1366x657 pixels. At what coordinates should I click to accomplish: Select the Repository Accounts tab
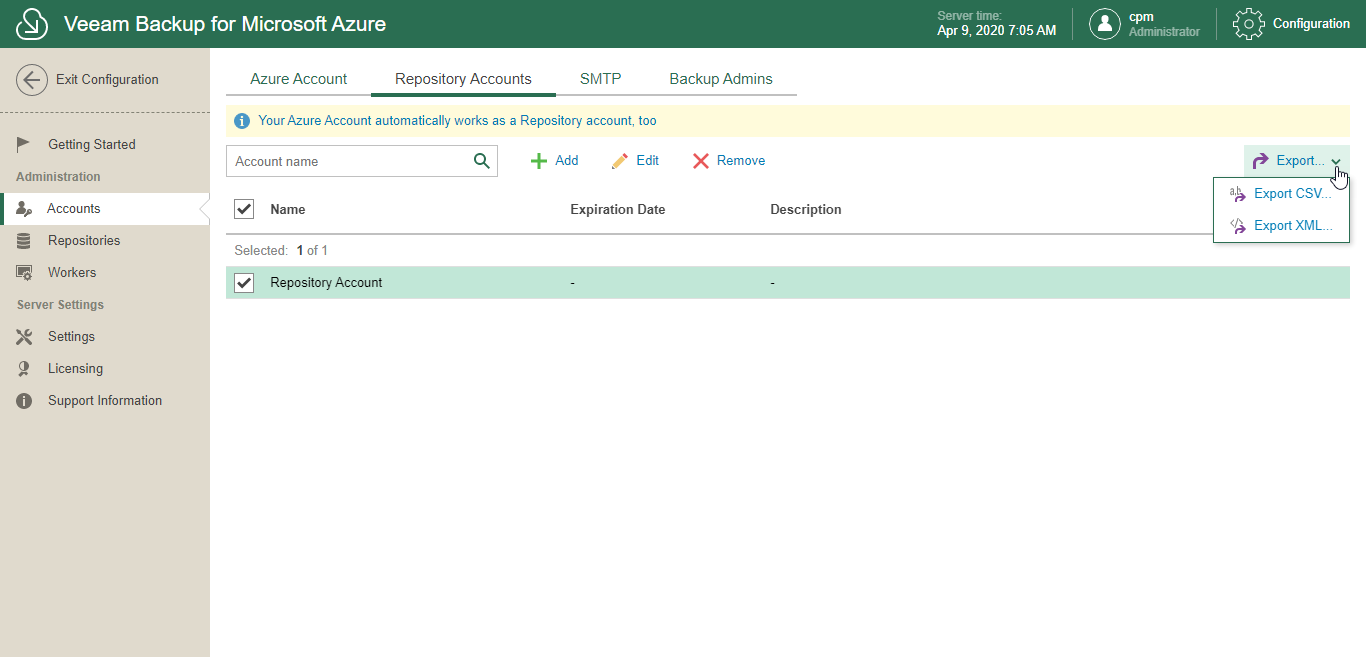463,79
